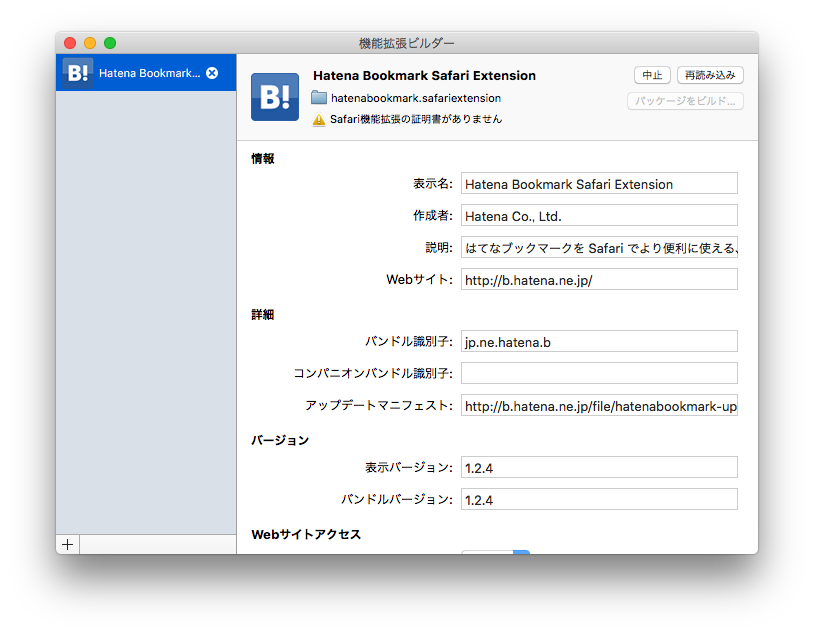Click the large B! extension icon in header
Image resolution: width=814 pixels, height=634 pixels.
(275, 97)
